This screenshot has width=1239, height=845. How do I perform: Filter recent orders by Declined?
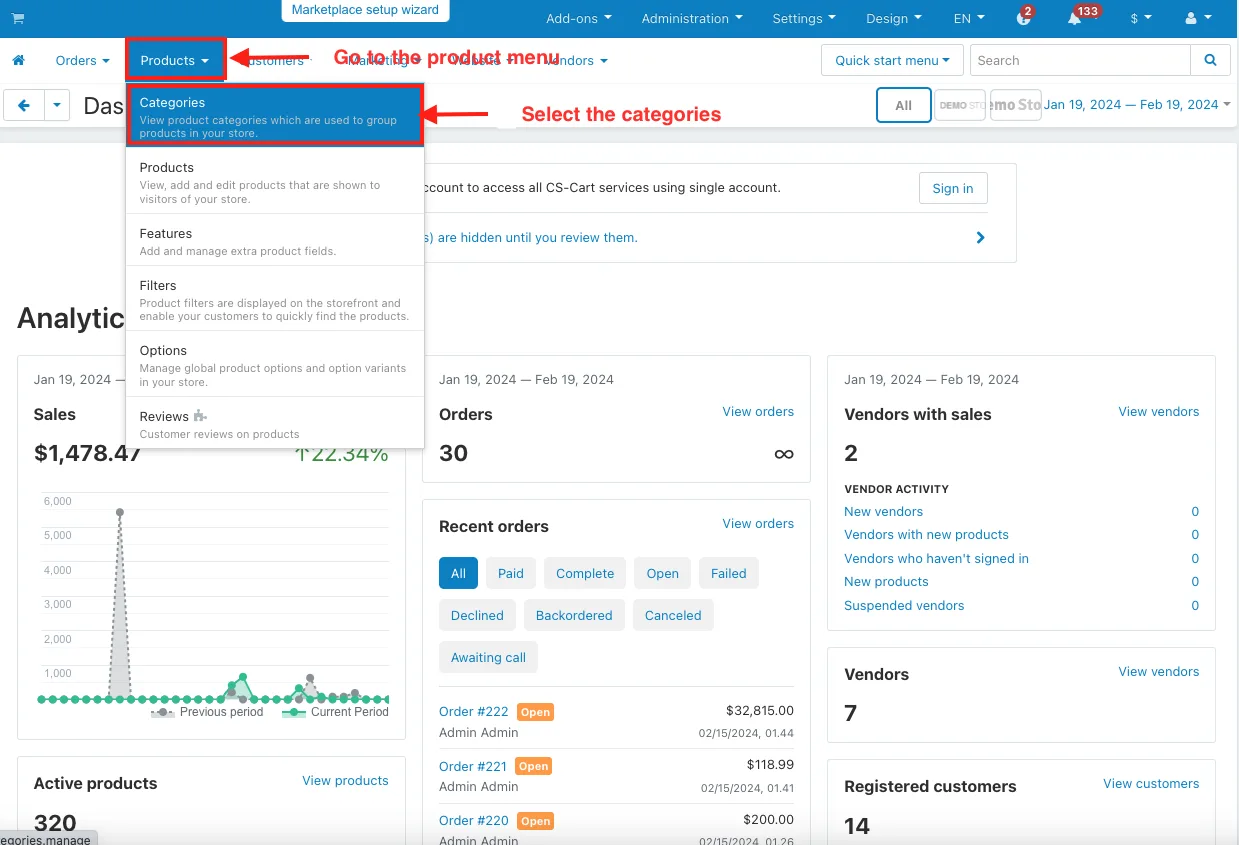click(477, 615)
